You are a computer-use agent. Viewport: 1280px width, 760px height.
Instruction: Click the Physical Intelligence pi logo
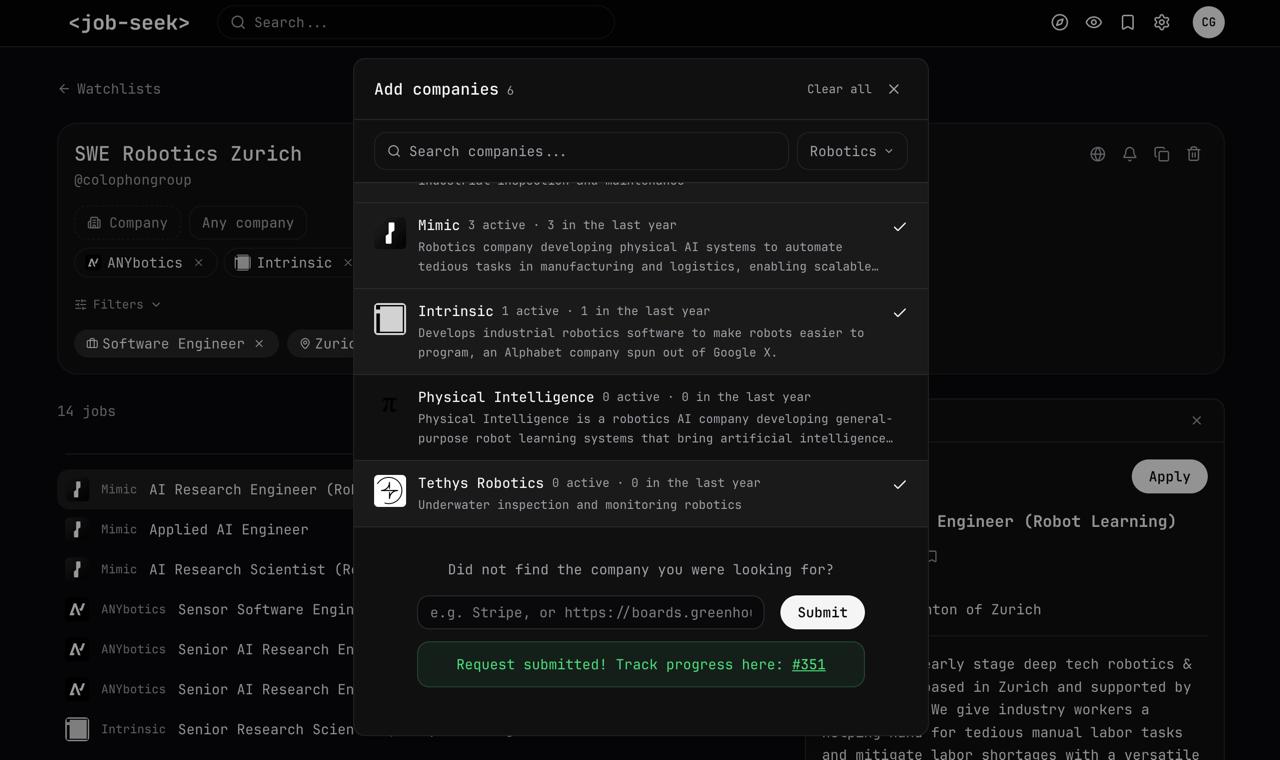(390, 405)
